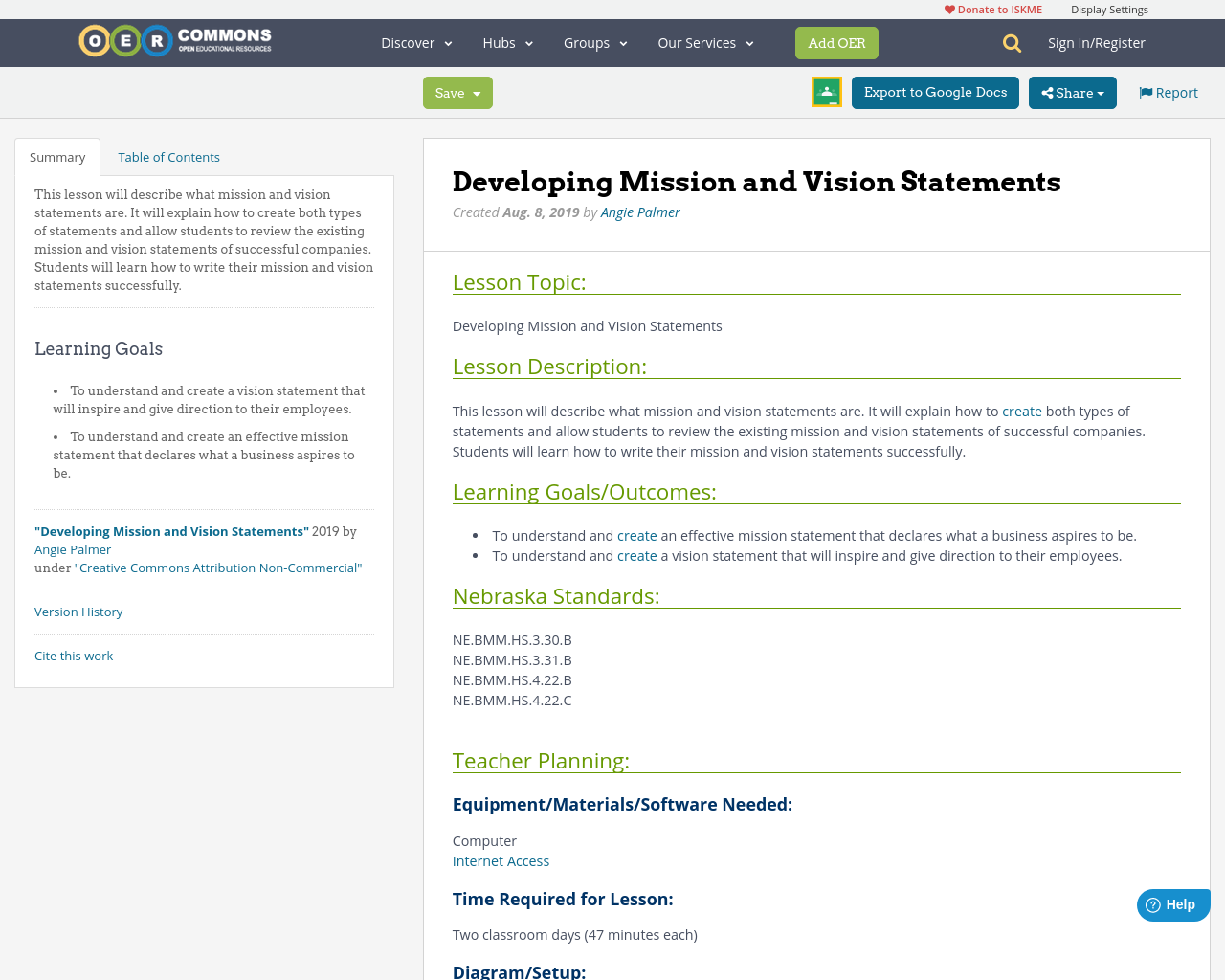
Task: Click the Sign In/Register link
Action: [x=1097, y=41]
